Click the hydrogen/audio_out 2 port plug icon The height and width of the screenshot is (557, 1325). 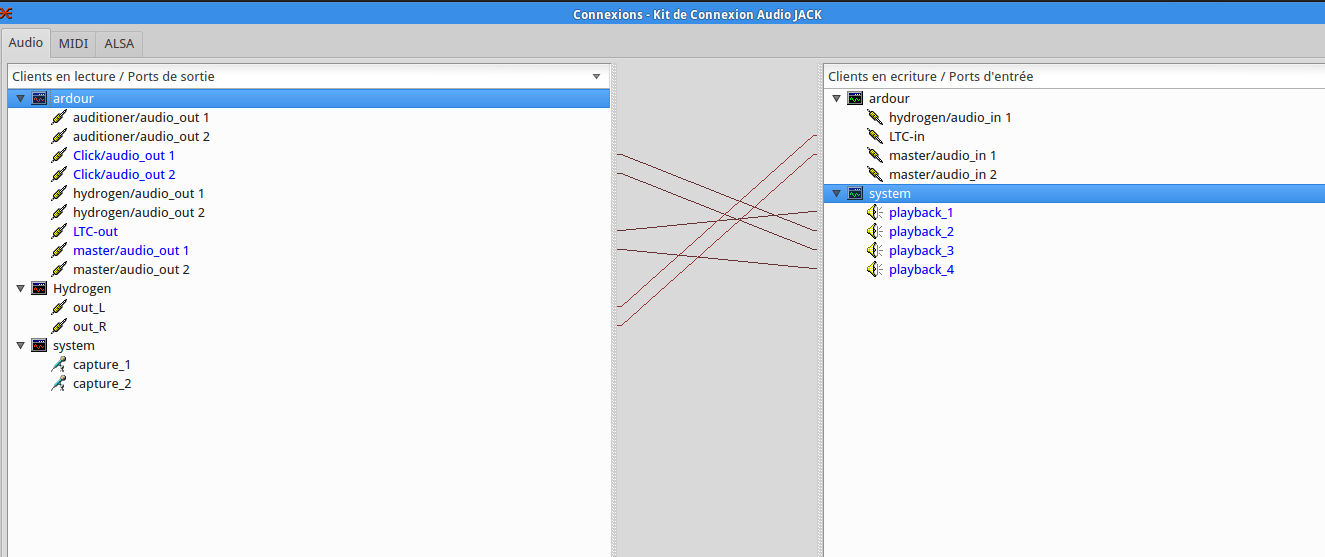pyautogui.click(x=59, y=213)
